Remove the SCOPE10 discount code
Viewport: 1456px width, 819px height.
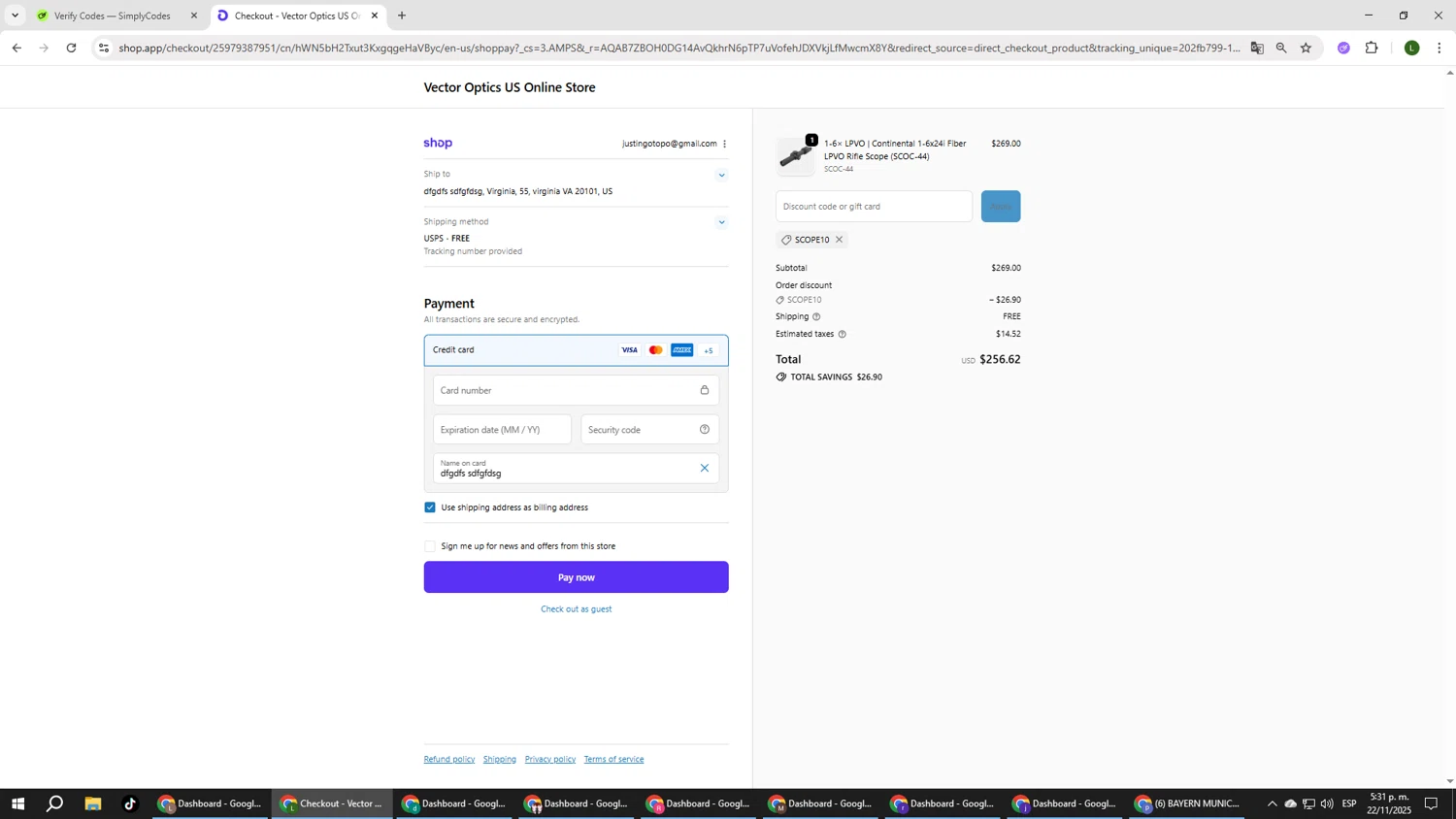[x=840, y=240]
